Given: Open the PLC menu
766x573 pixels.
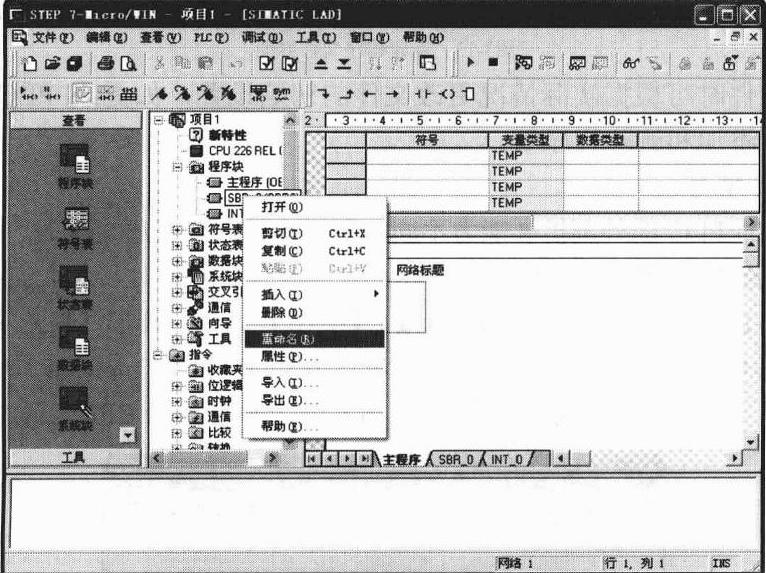Looking at the screenshot, I should pos(211,38).
